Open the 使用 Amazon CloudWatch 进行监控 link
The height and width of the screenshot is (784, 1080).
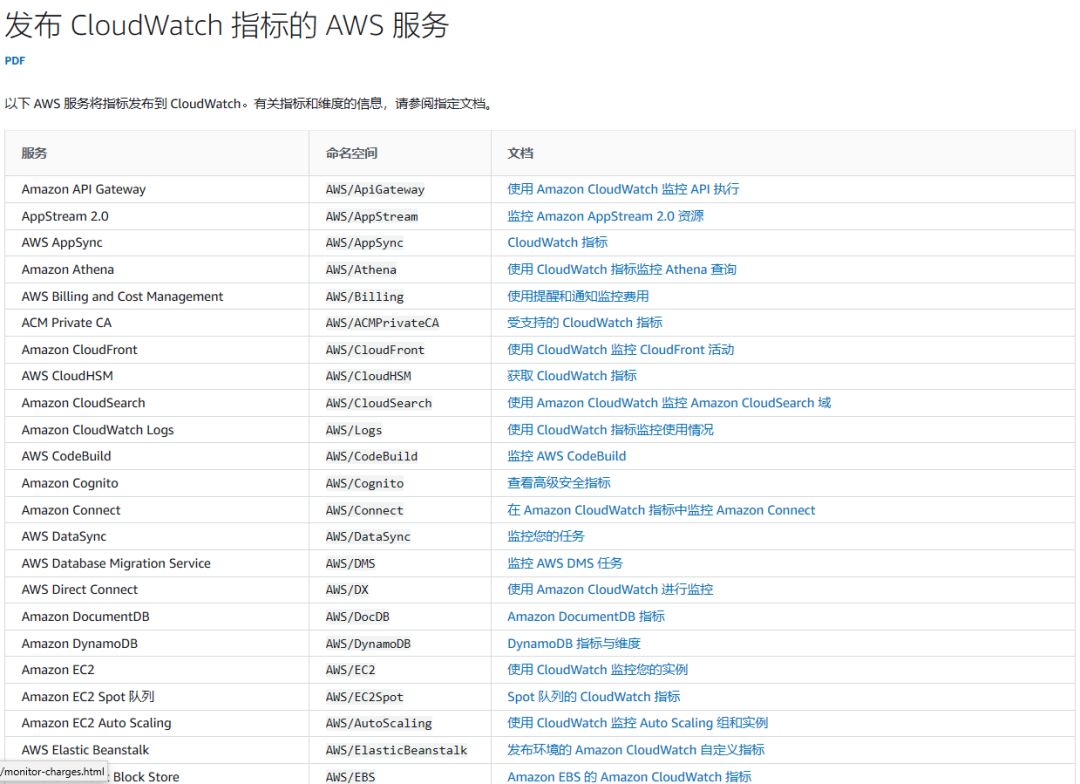[610, 590]
